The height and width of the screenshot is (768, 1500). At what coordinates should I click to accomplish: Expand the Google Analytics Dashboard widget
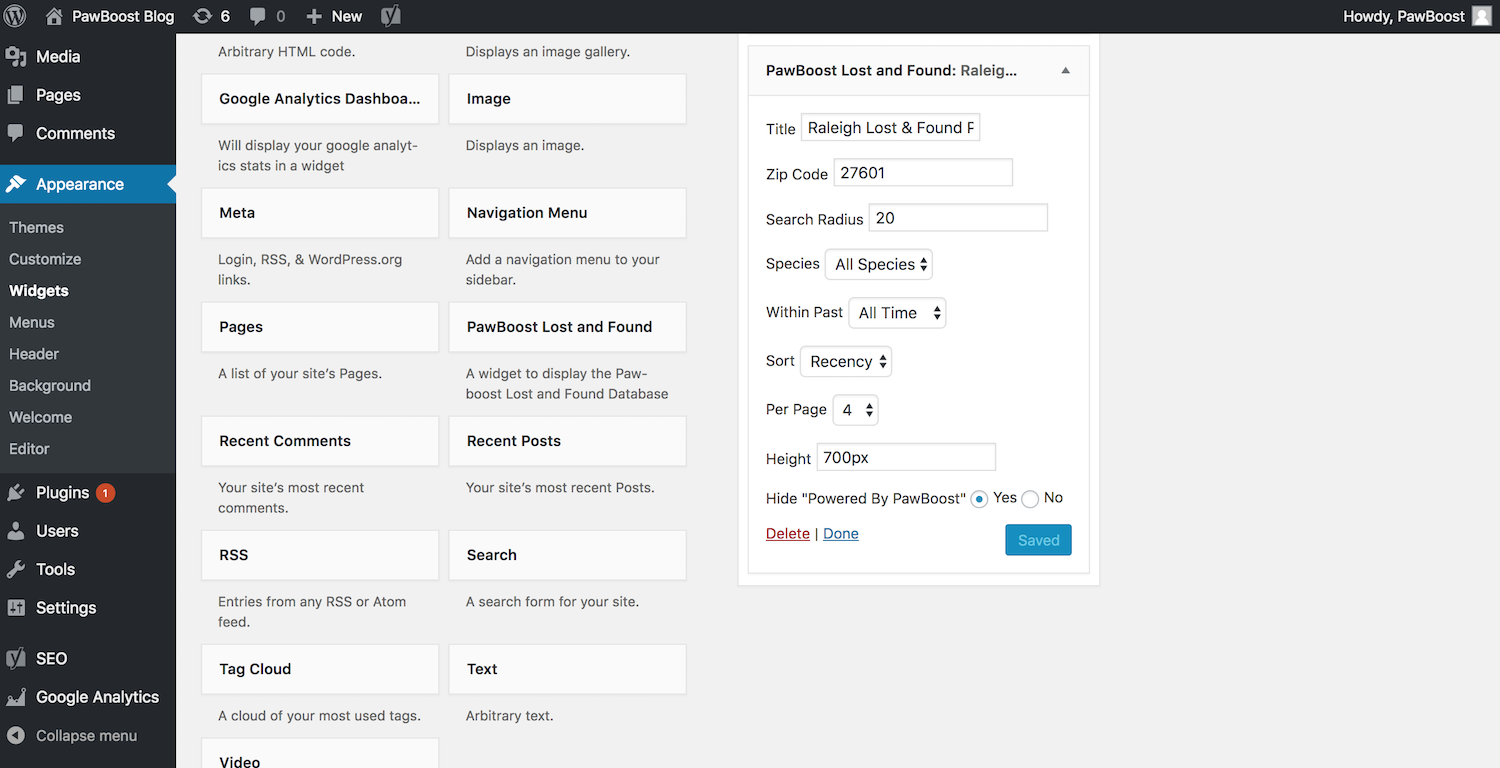[x=320, y=99]
